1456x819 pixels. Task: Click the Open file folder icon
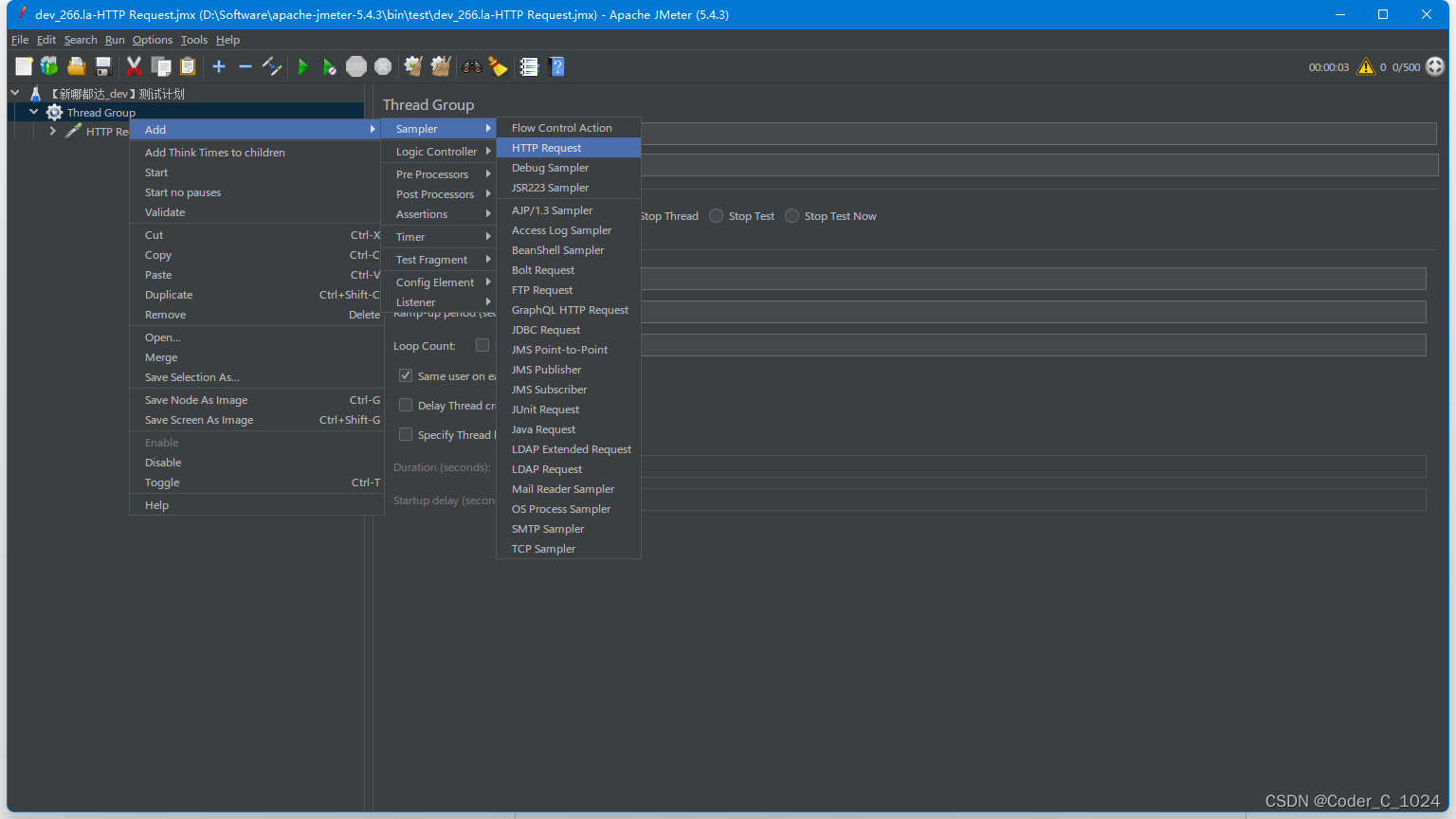[77, 66]
